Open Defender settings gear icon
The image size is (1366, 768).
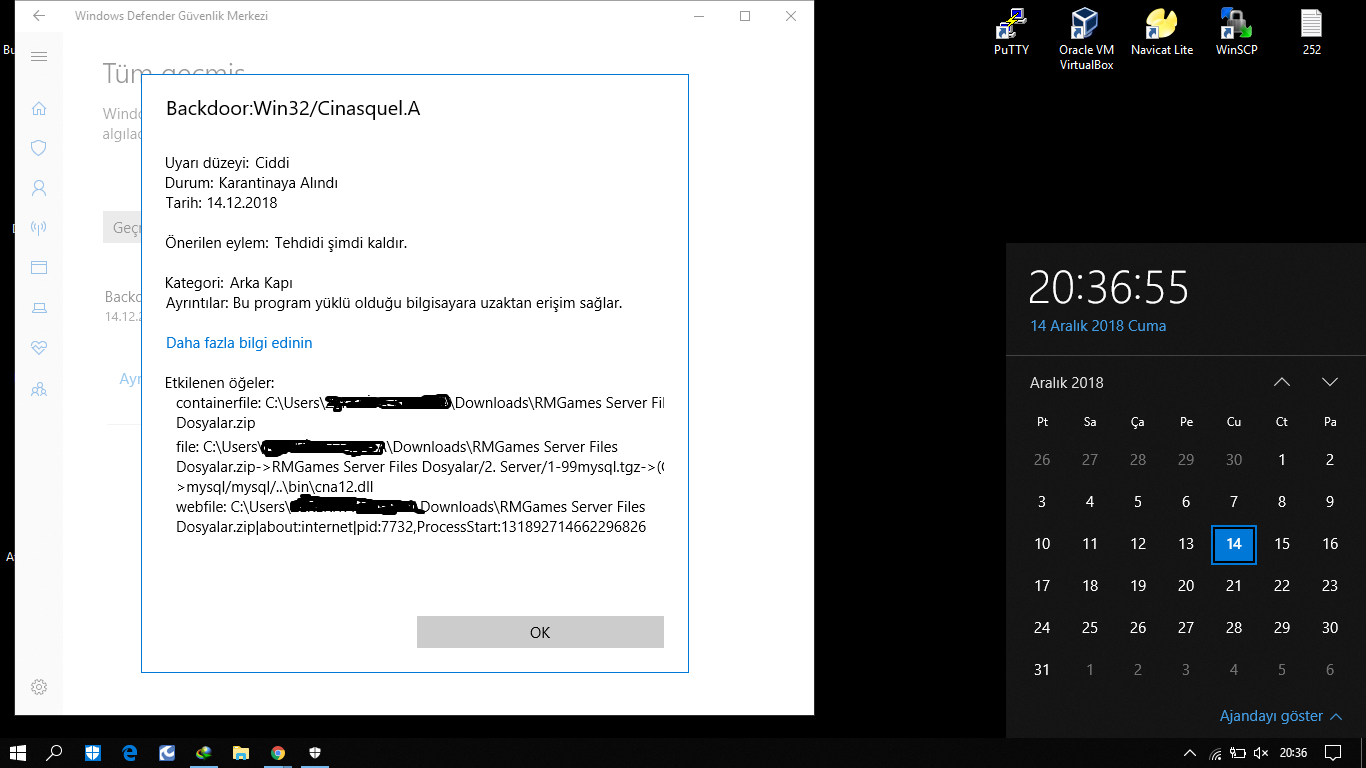39,687
